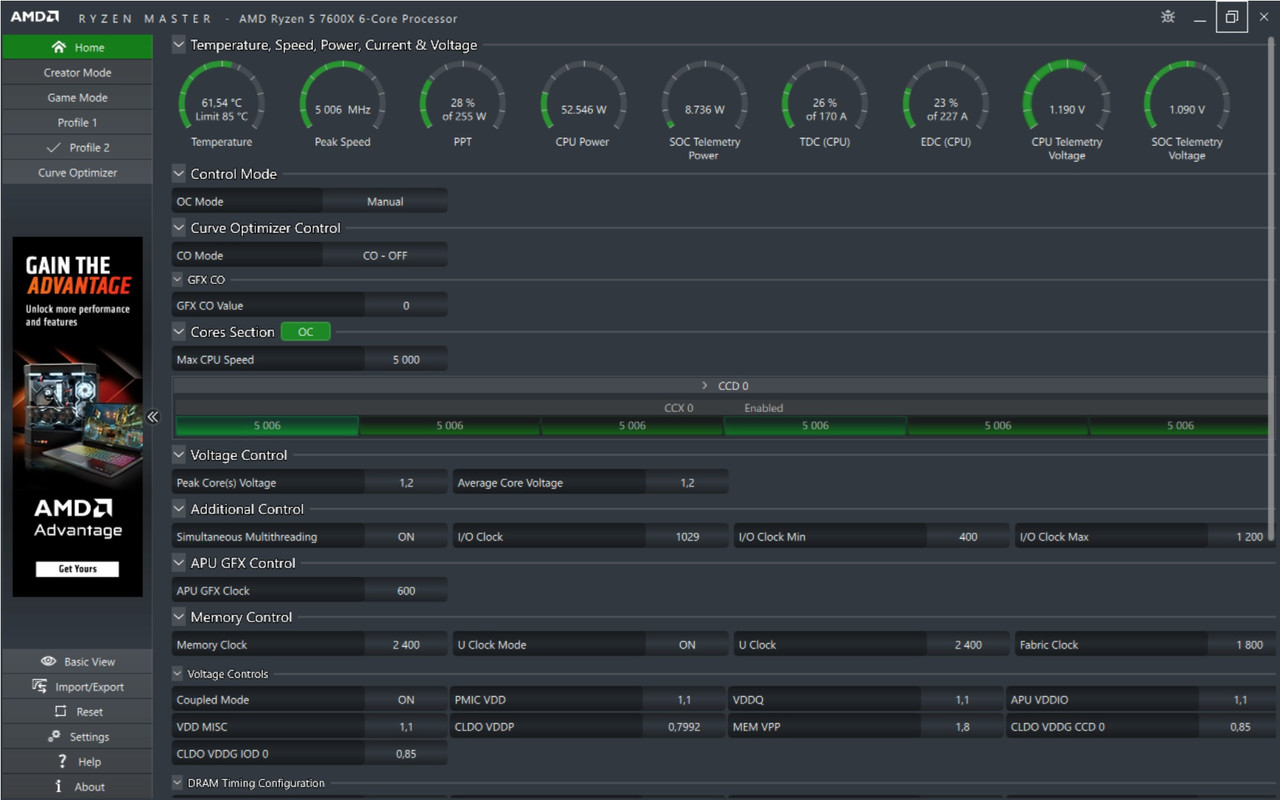Click the Profile 2 checkmark icon
This screenshot has height=800, width=1280.
coord(54,147)
